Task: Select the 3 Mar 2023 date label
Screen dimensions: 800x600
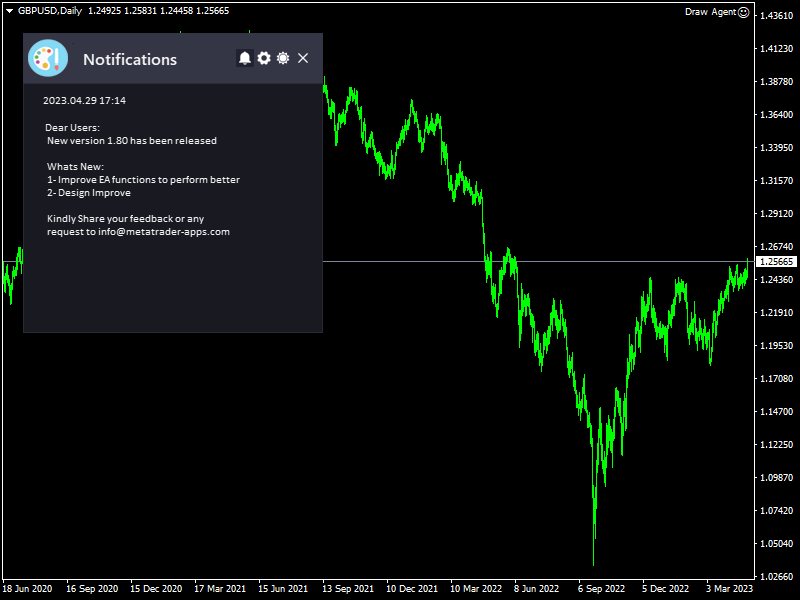Action: coord(730,589)
